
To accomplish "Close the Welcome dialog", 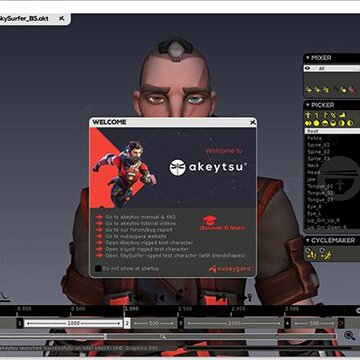I will 253,122.
